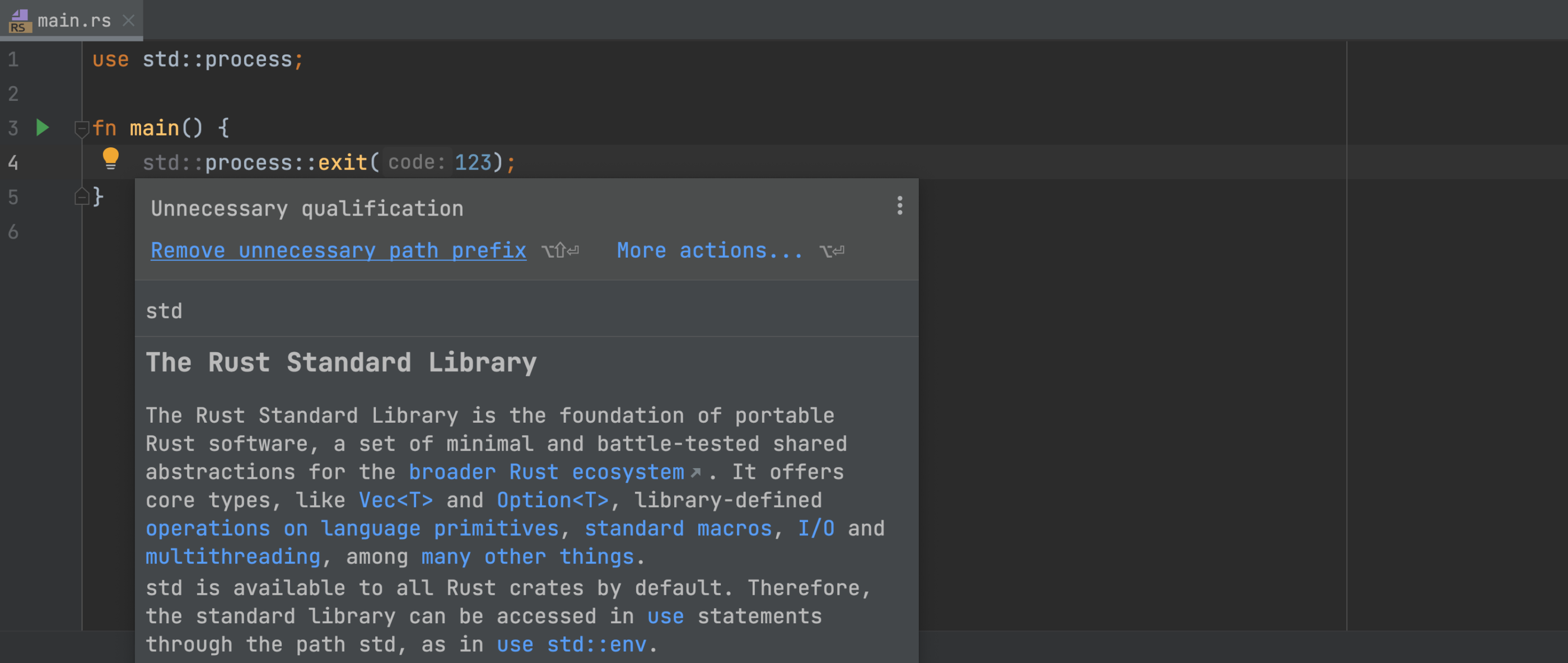1568x663 pixels.
Task: Click the yellow lightbulb quick-fix icon
Action: point(111,158)
